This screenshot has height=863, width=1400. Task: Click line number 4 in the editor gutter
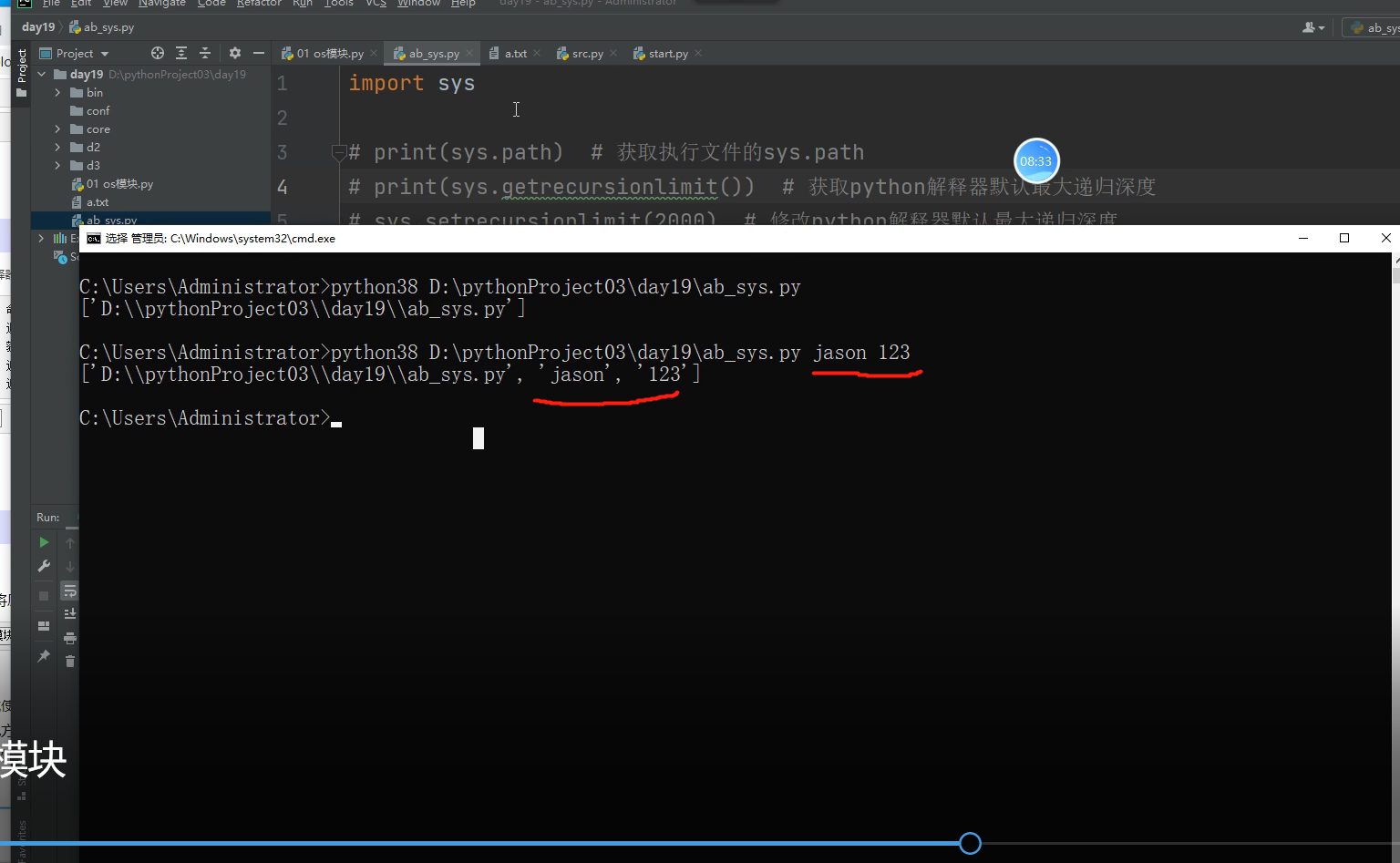[283, 187]
